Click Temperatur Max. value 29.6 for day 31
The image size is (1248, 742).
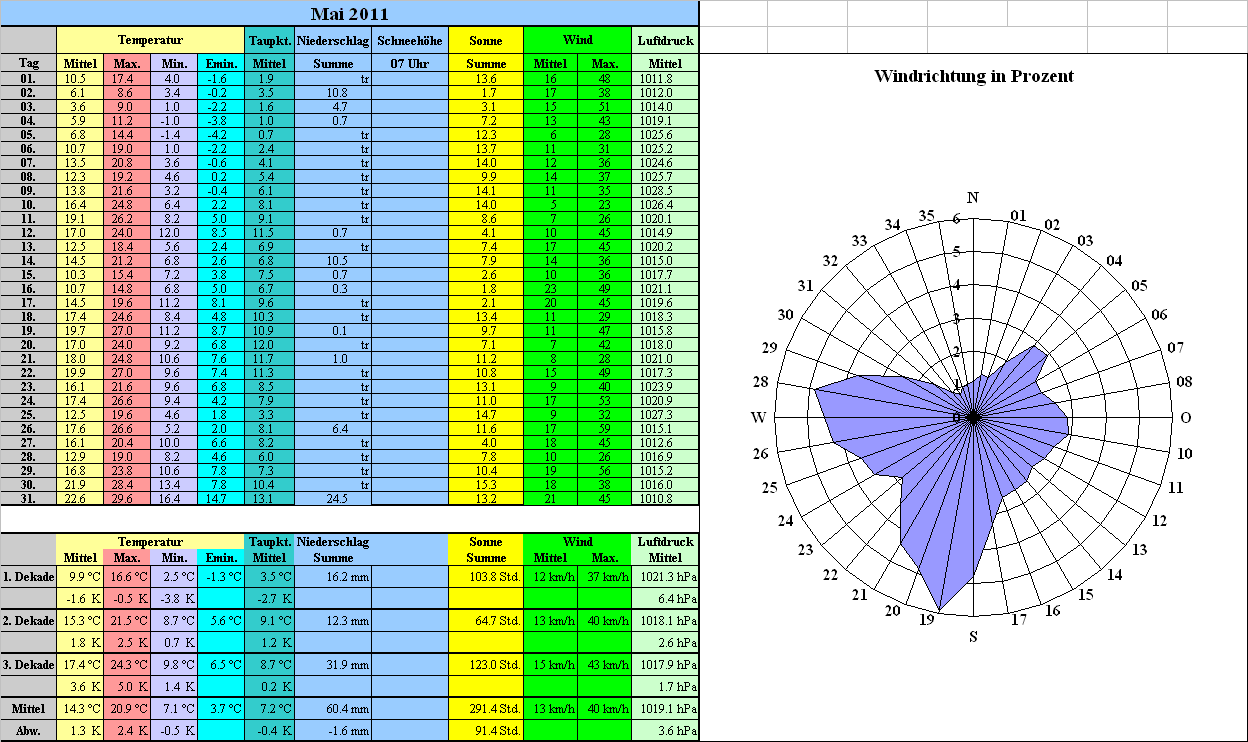tap(127, 498)
